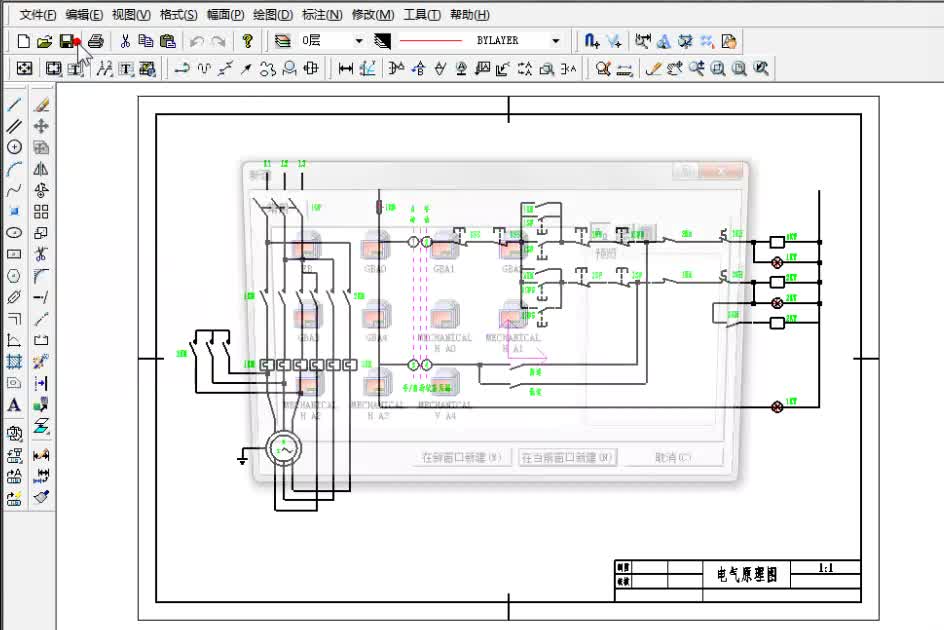Select the Circle drawing tool

click(x=14, y=147)
